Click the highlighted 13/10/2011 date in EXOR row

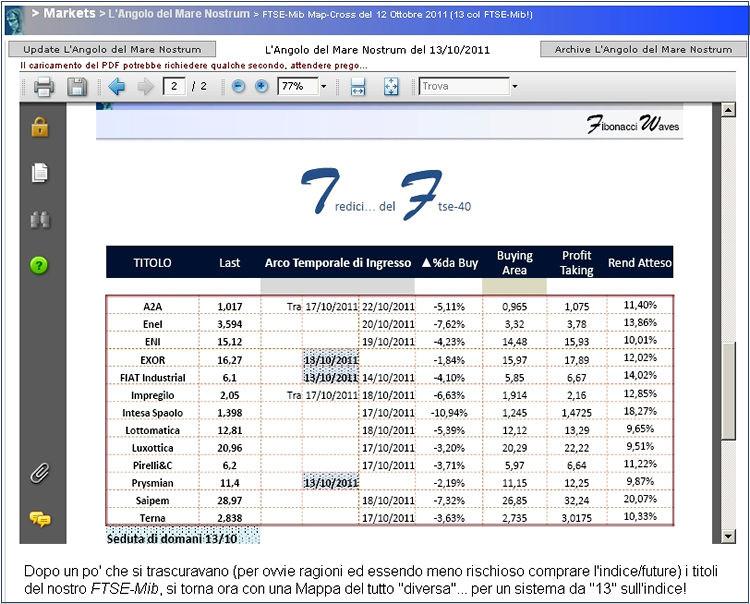point(331,360)
